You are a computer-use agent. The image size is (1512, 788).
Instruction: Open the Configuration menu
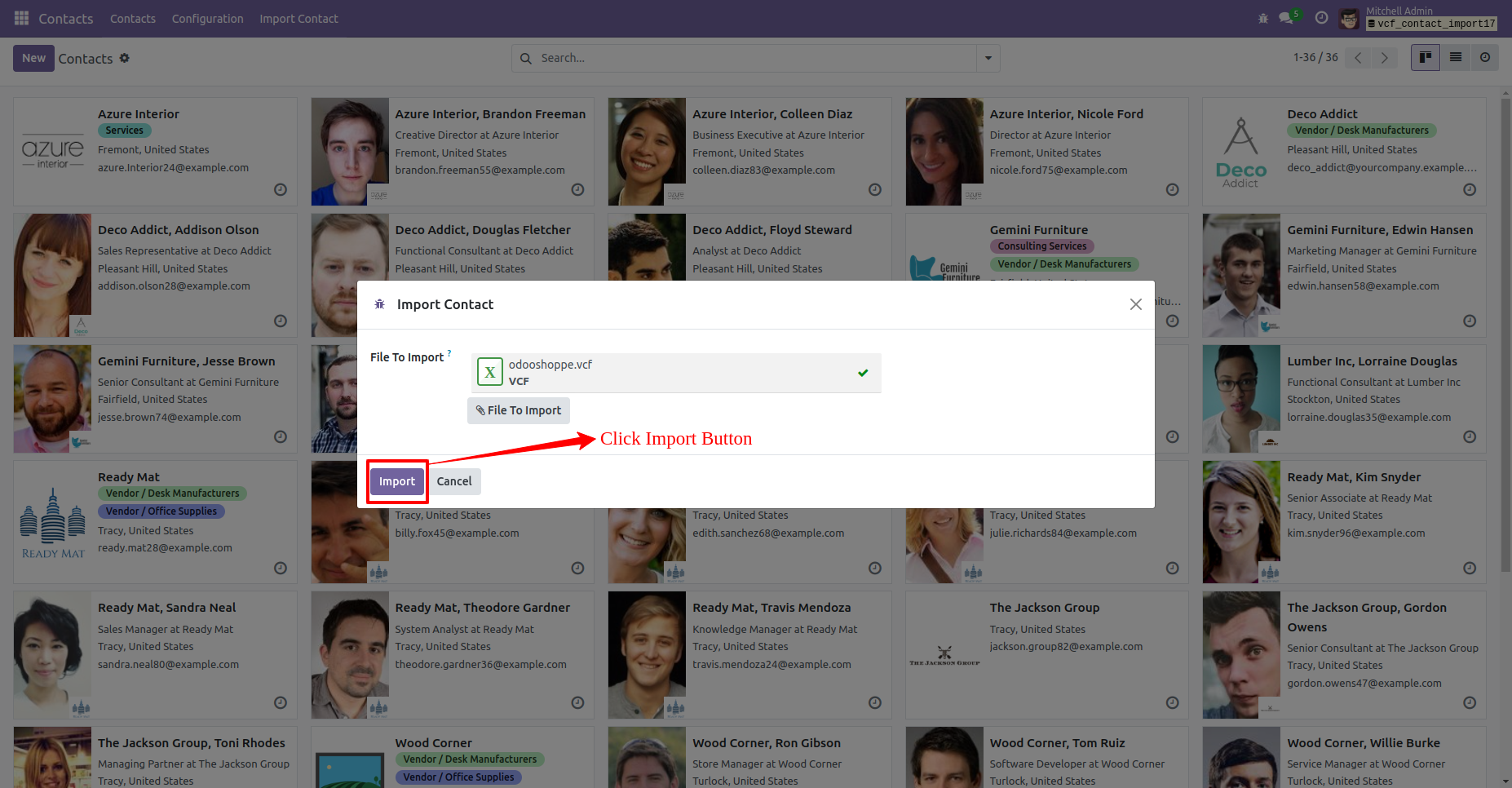pyautogui.click(x=207, y=18)
